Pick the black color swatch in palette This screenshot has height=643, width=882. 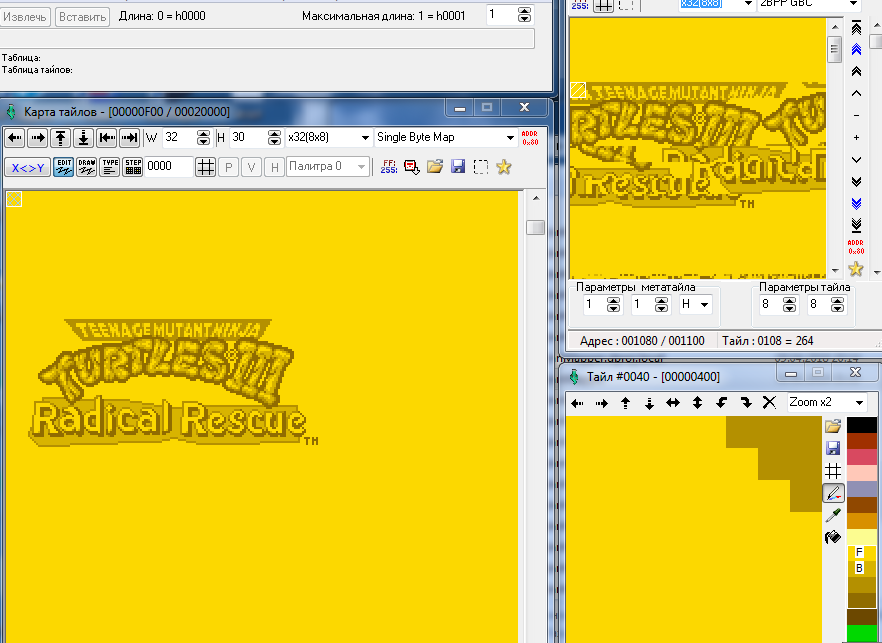click(862, 425)
